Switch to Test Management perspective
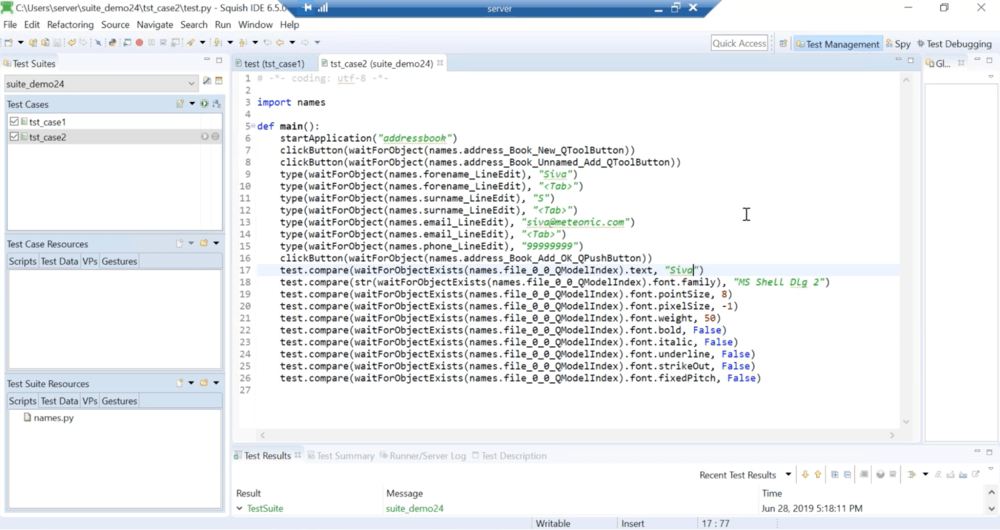The width and height of the screenshot is (1000, 530). (x=837, y=44)
